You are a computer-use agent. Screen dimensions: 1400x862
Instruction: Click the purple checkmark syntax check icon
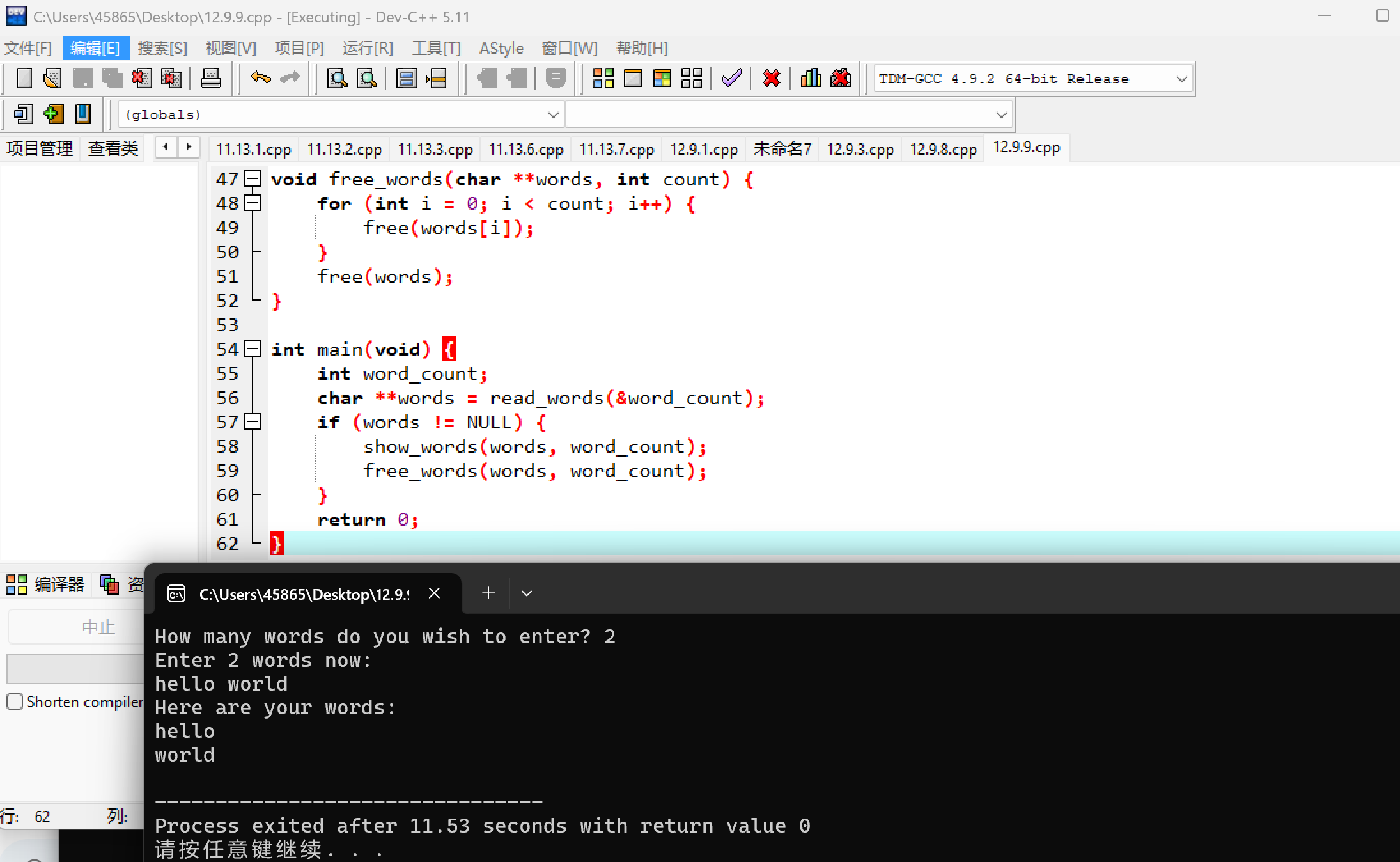[x=731, y=79]
